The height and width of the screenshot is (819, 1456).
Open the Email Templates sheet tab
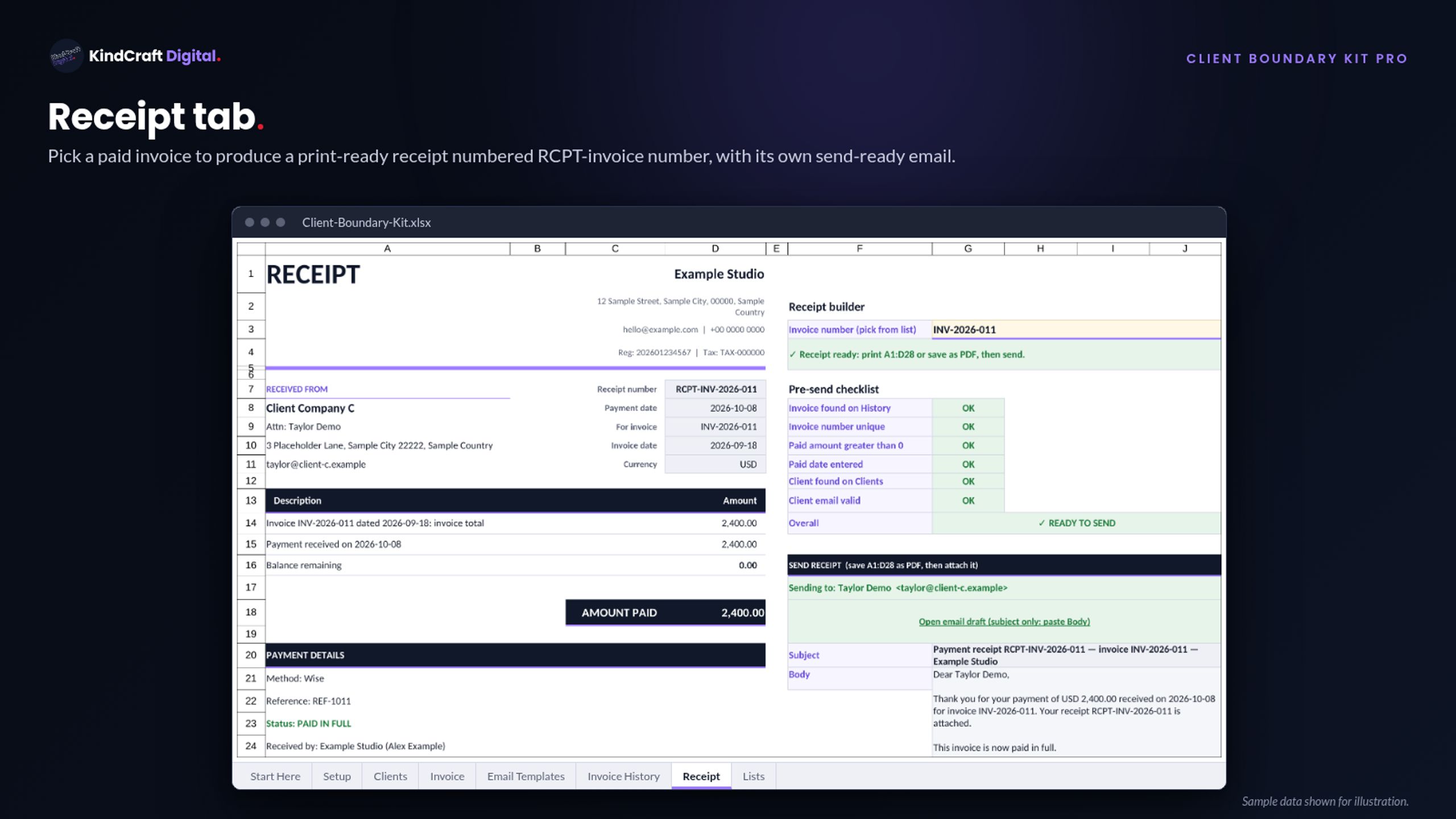526,776
